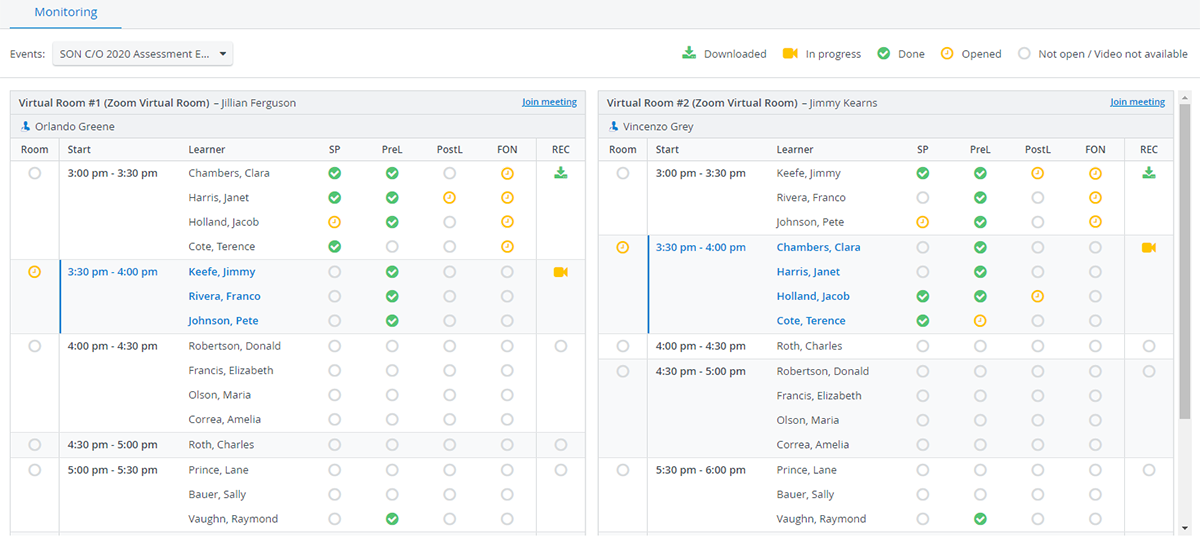Click PreL opened clock icon for Cote, Terence in Room #2
The width and height of the screenshot is (1200, 538).
980,321
